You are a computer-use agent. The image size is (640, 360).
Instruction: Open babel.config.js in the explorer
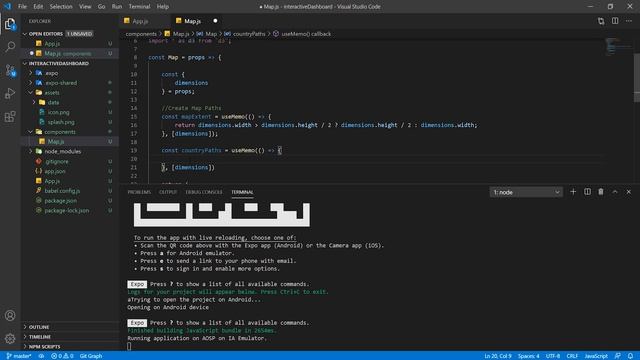(62, 191)
